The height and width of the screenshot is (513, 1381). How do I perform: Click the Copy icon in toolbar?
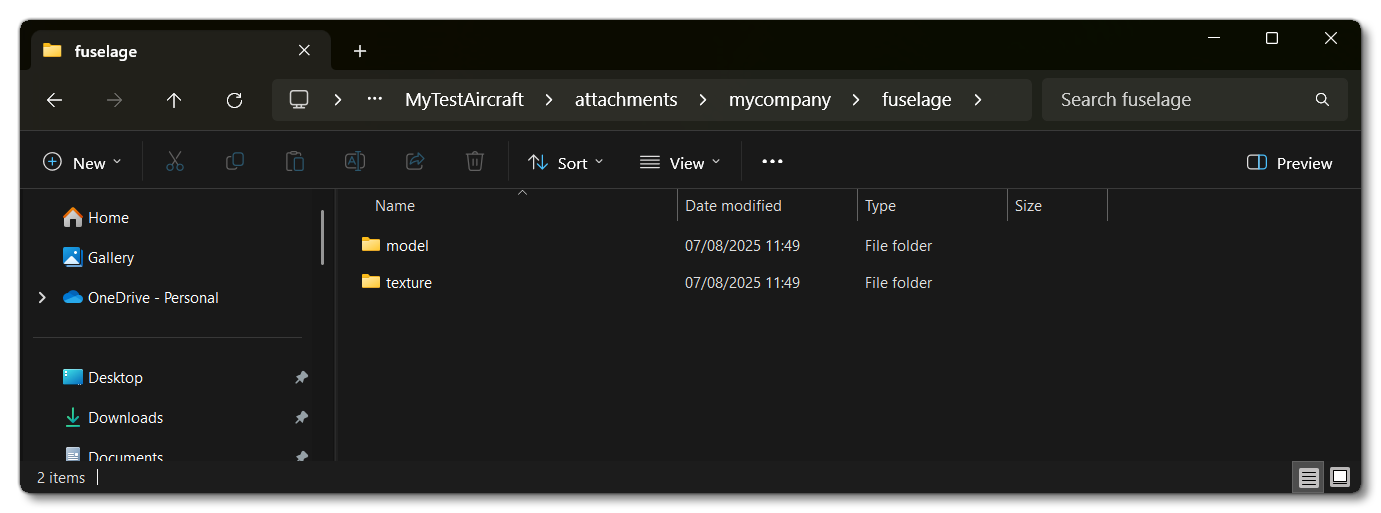tap(235, 162)
